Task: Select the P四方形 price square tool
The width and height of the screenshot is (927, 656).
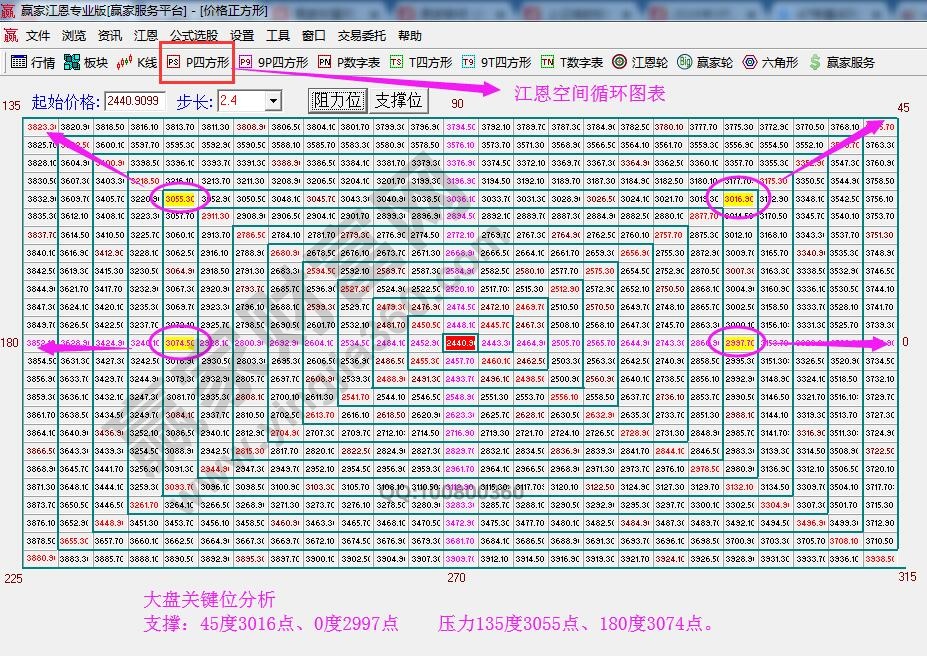Action: click(x=196, y=62)
